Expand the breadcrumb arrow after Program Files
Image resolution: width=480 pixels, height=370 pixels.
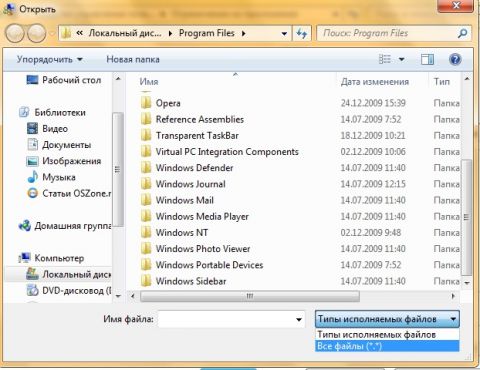tap(244, 33)
